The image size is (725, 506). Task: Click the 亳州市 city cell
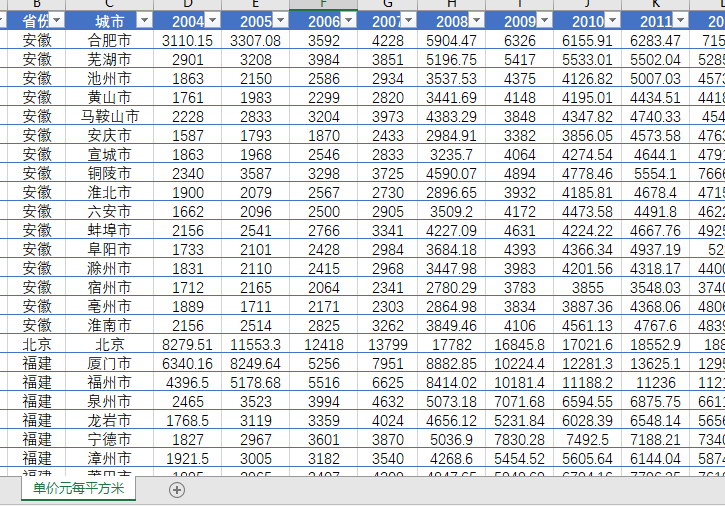tap(110, 306)
